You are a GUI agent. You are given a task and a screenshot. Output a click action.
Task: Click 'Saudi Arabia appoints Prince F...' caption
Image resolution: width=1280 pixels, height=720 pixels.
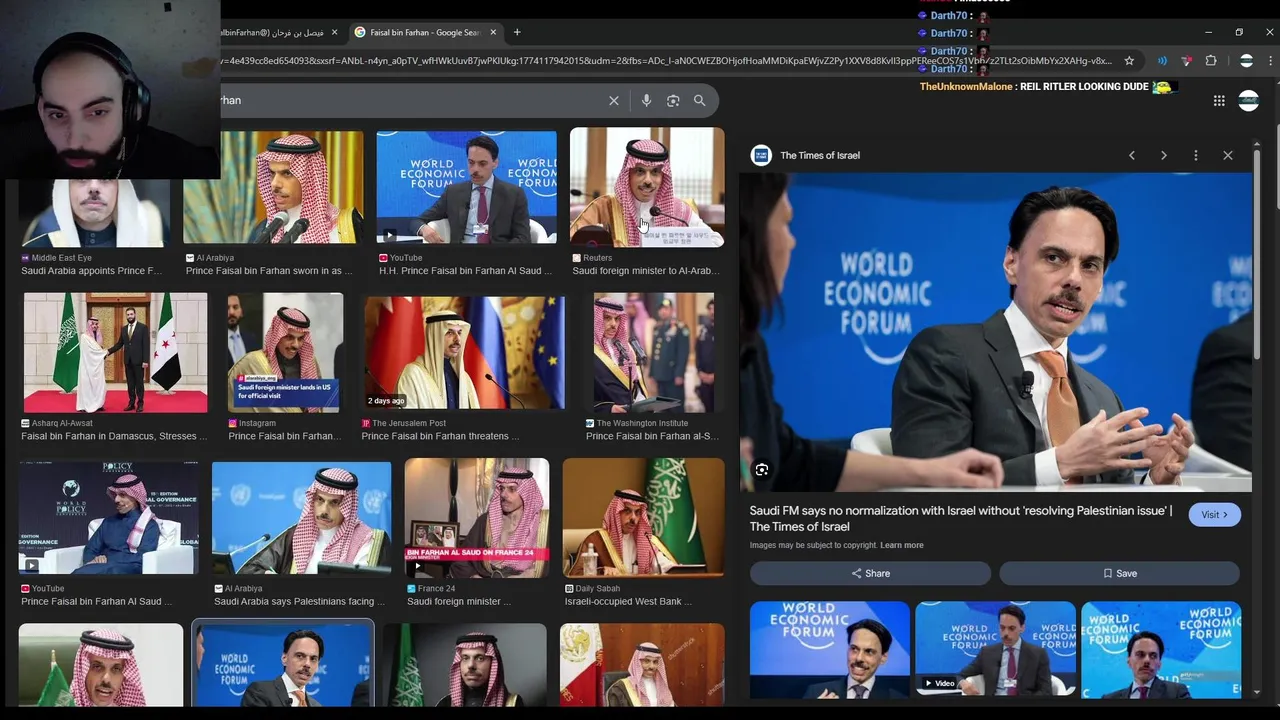click(91, 271)
